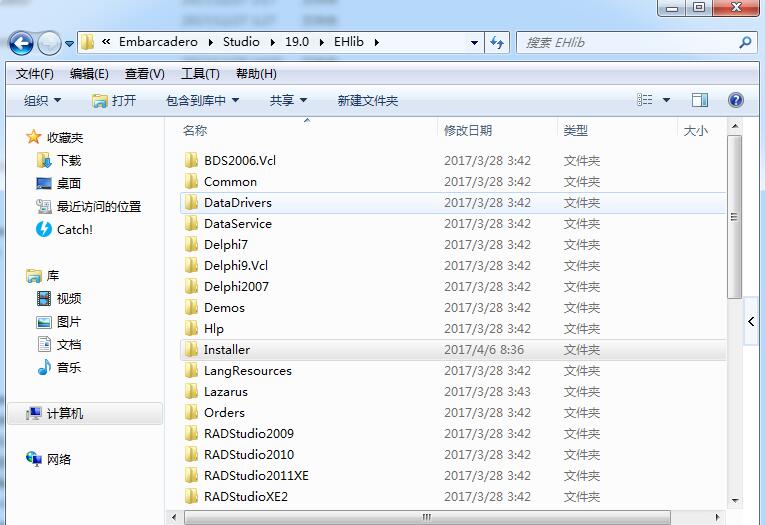Open 最近访问的位置 in favorites
This screenshot has height=525, width=765.
point(89,206)
